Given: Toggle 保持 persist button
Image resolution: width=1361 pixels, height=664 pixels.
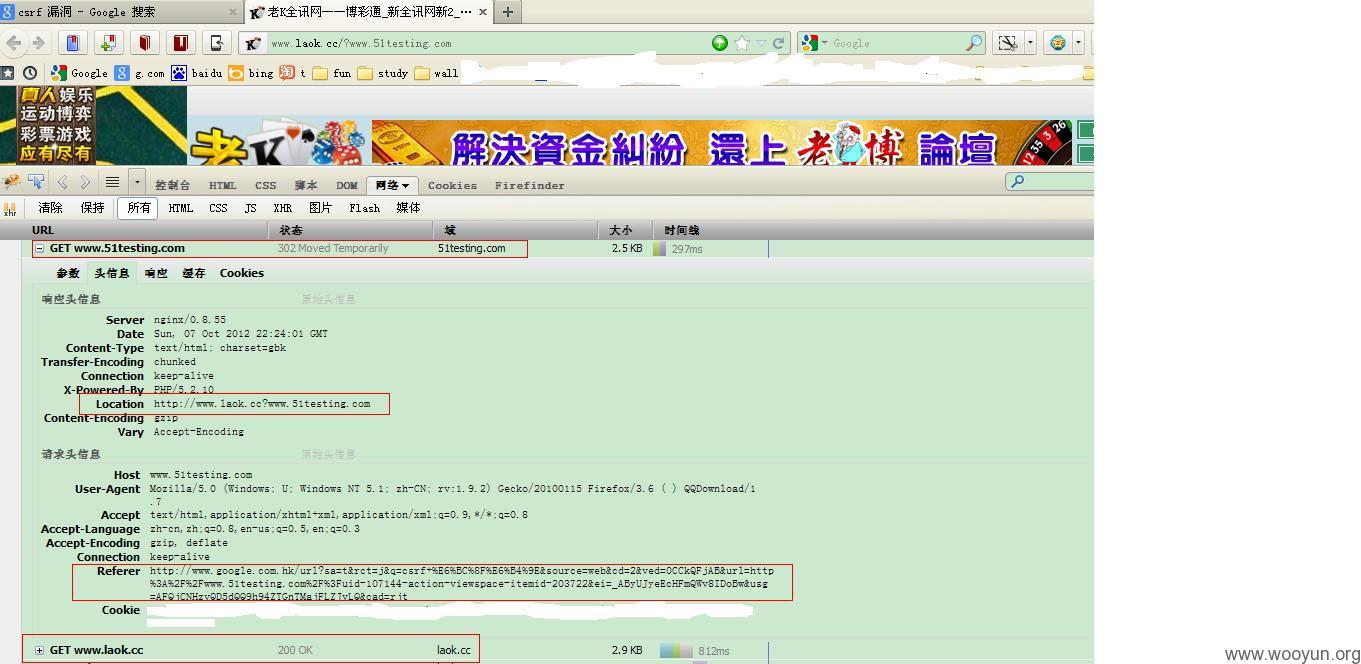Looking at the screenshot, I should coord(92,208).
